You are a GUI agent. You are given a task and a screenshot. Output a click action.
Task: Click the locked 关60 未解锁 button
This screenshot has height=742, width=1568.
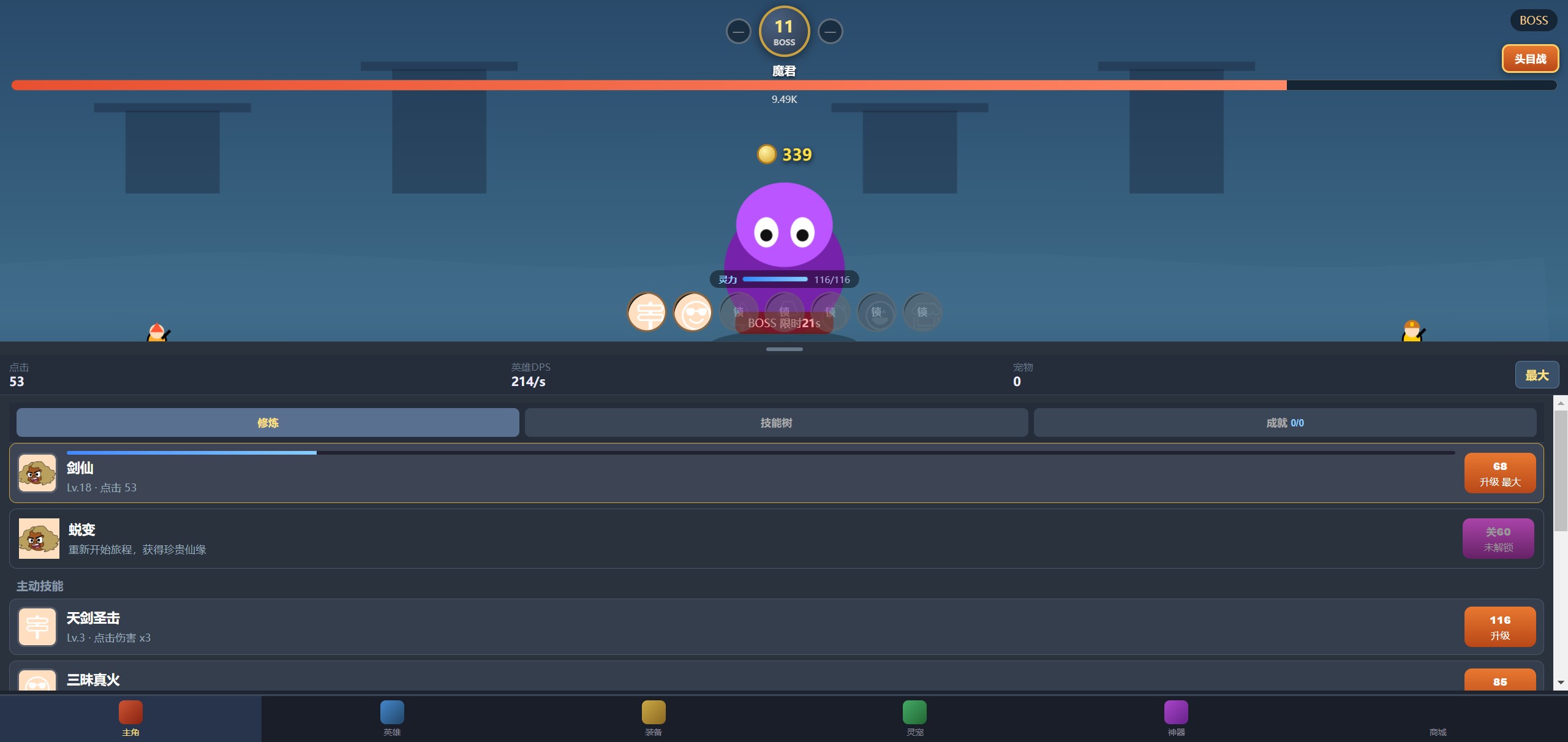click(1498, 539)
